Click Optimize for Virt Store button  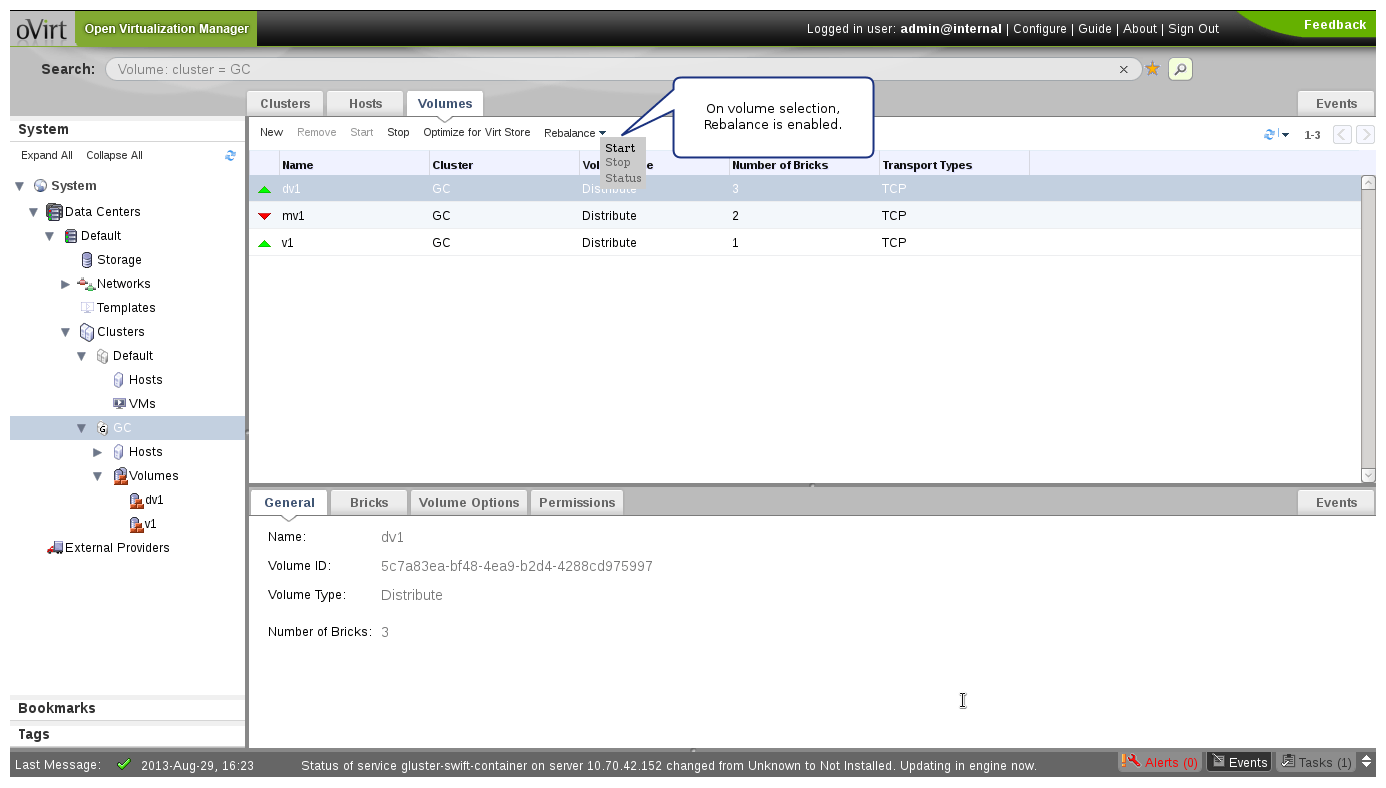pyautogui.click(x=476, y=132)
